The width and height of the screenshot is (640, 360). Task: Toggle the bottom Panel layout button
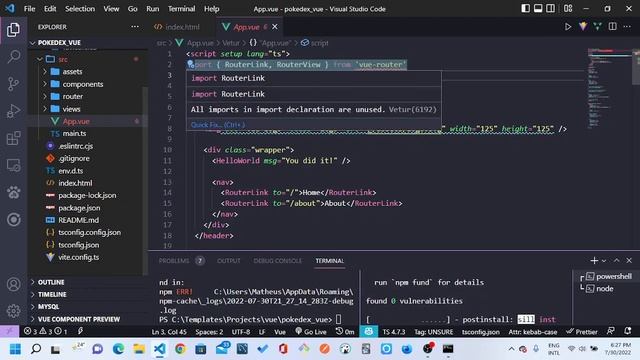[x=538, y=9]
